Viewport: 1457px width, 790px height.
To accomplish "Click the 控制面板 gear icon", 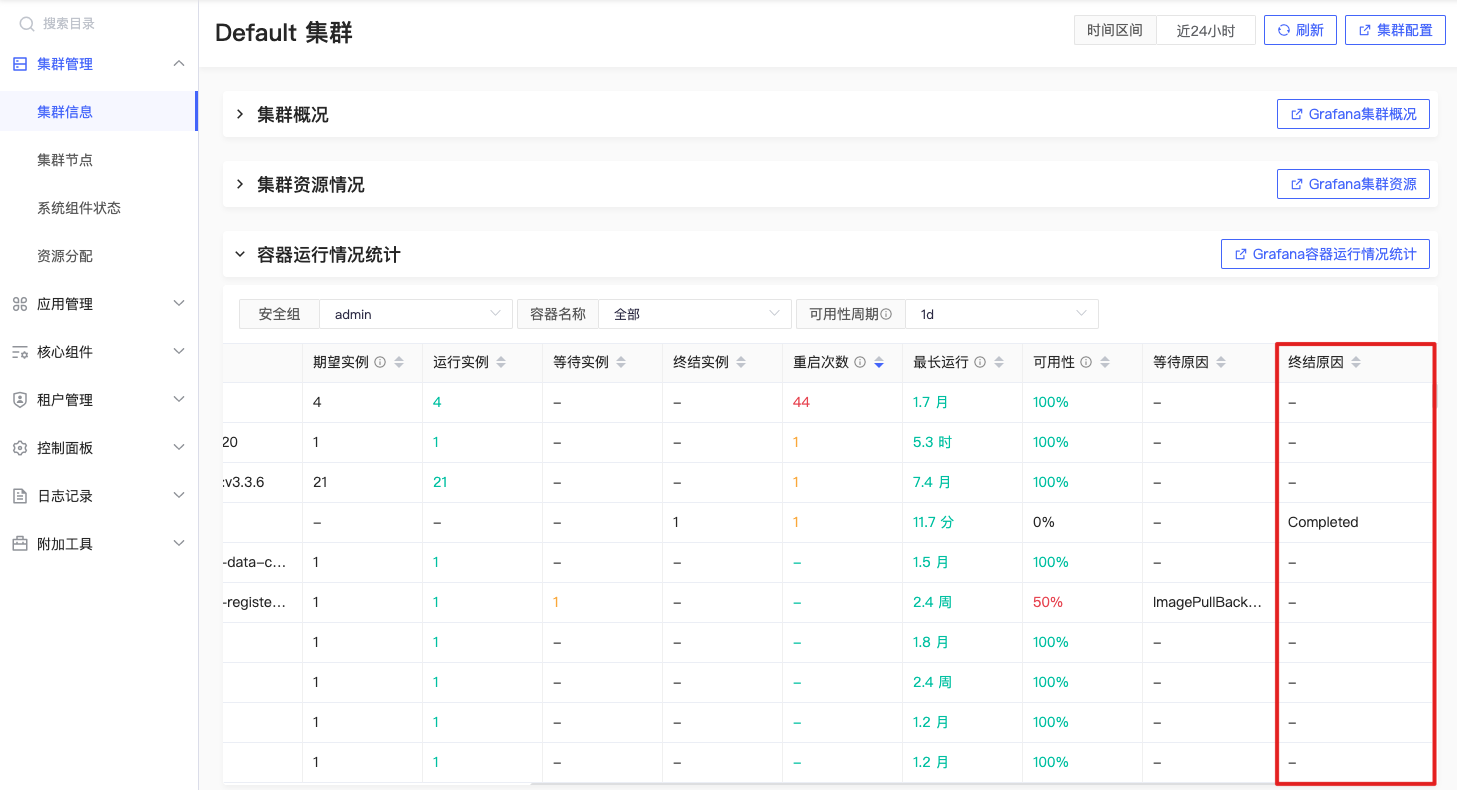I will tap(19, 448).
